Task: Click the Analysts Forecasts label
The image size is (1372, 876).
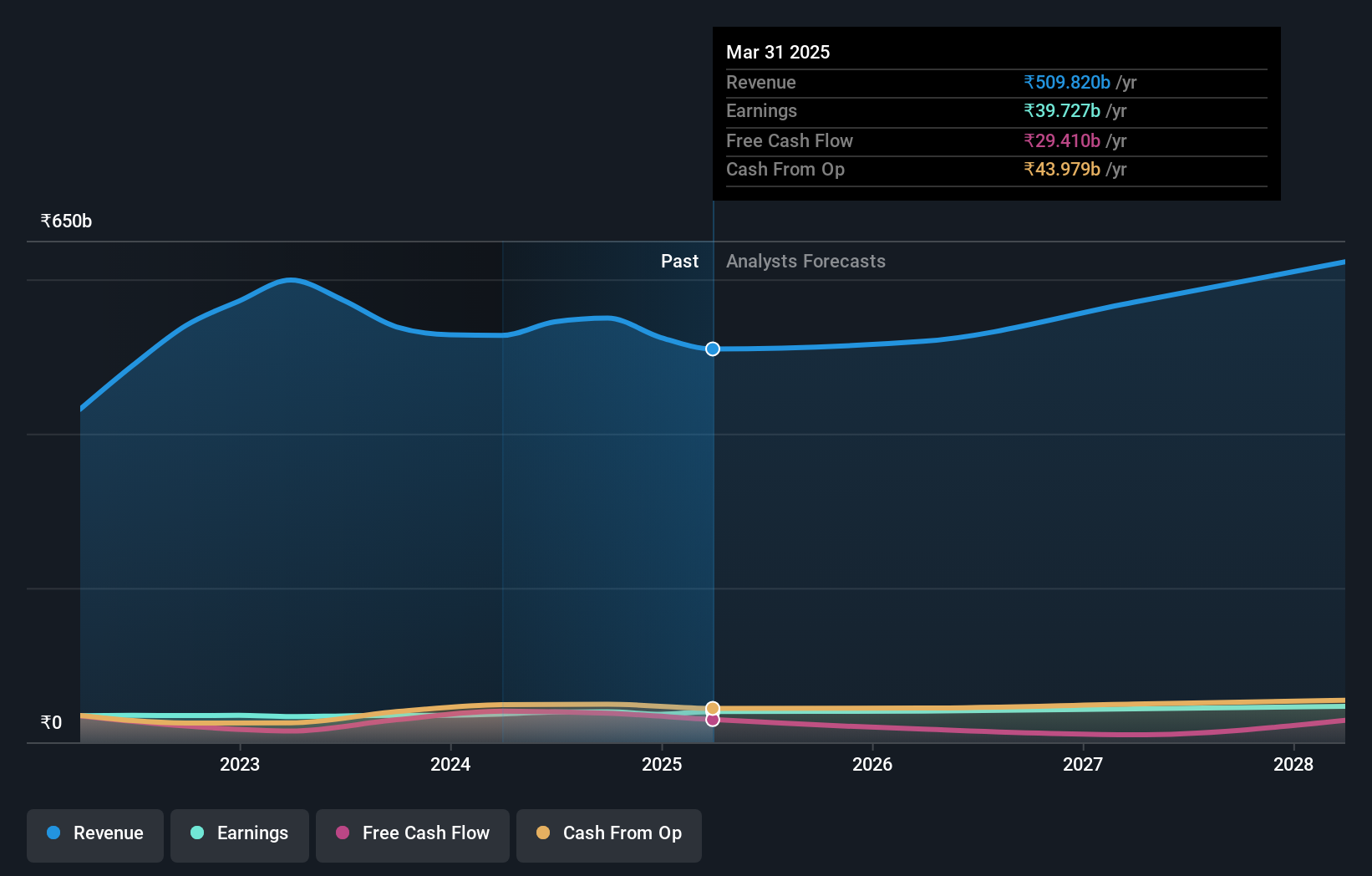Action: (x=805, y=261)
